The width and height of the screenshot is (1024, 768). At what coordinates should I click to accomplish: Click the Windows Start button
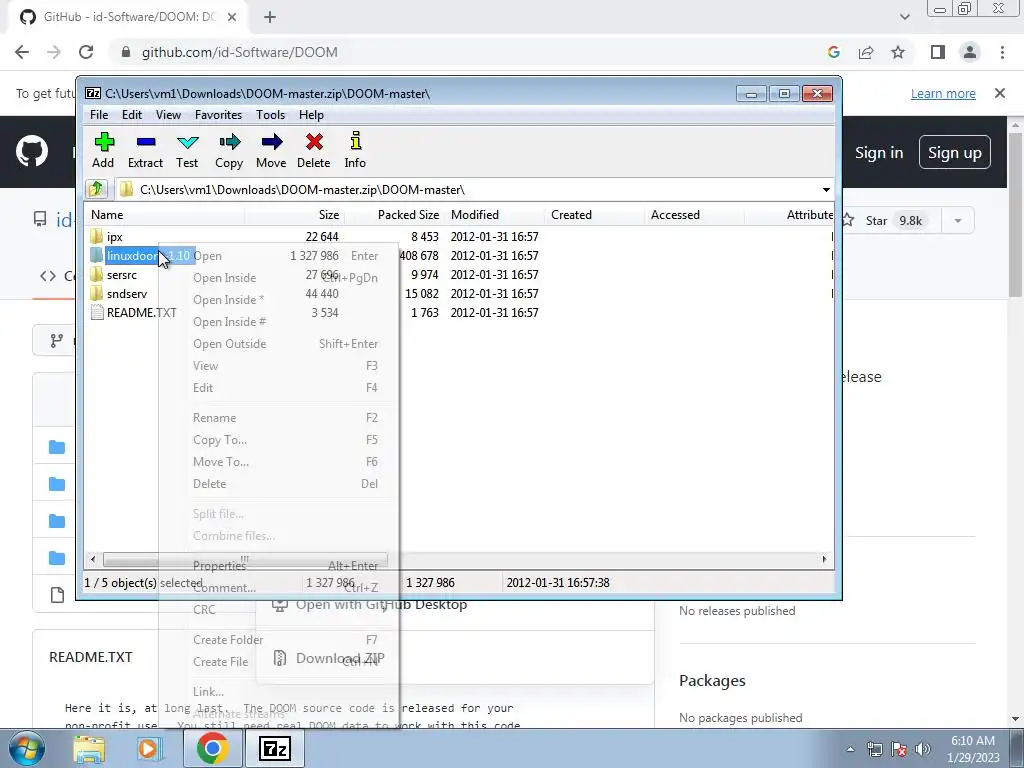(x=27, y=748)
